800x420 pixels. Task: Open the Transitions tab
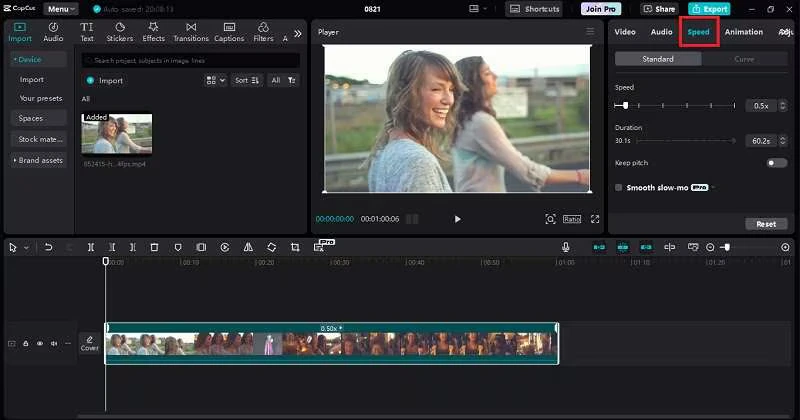191,32
